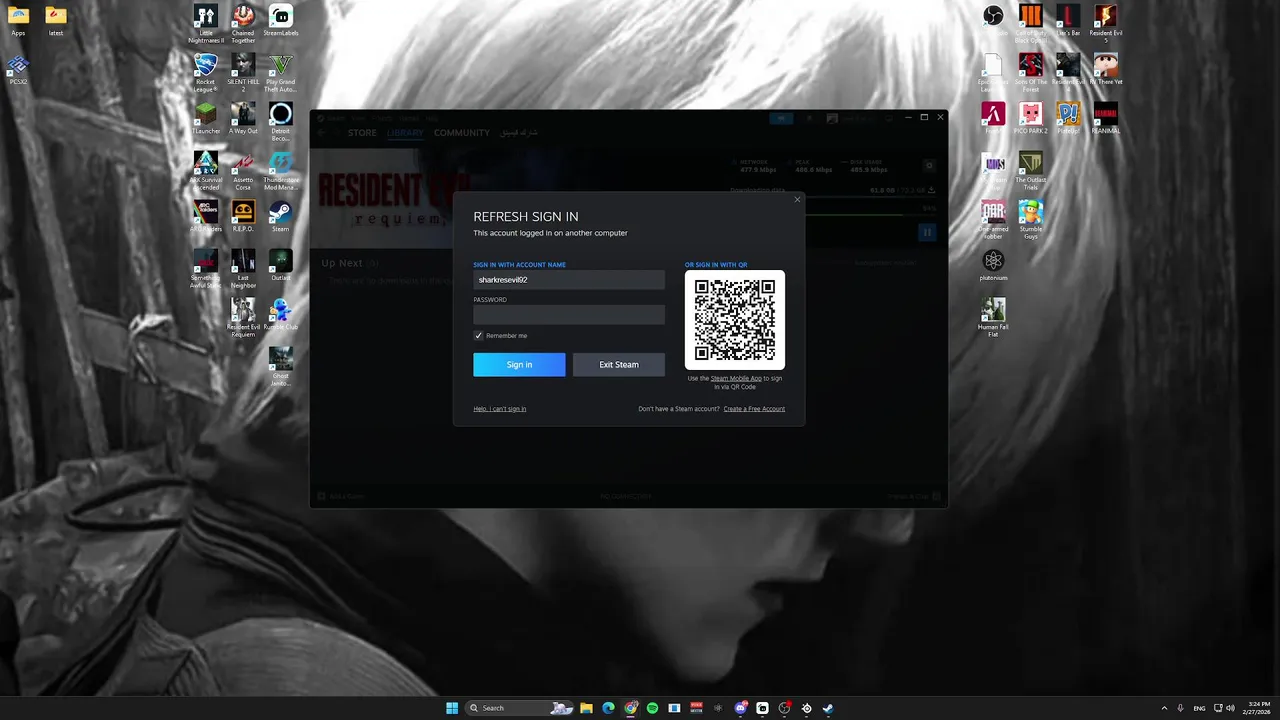The width and height of the screenshot is (1280, 720).
Task: Open the taskbar clock and date
Action: pyautogui.click(x=1259, y=708)
